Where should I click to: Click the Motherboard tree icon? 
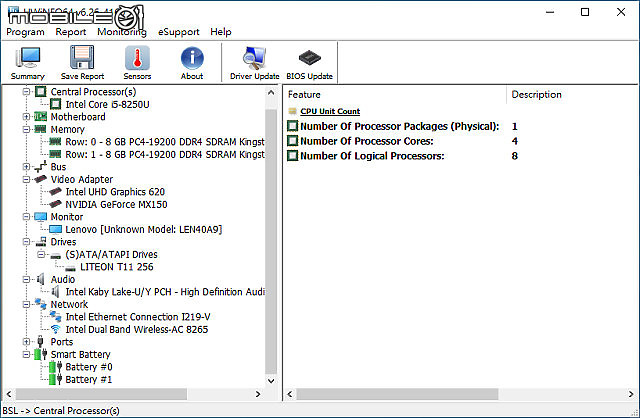point(40,117)
